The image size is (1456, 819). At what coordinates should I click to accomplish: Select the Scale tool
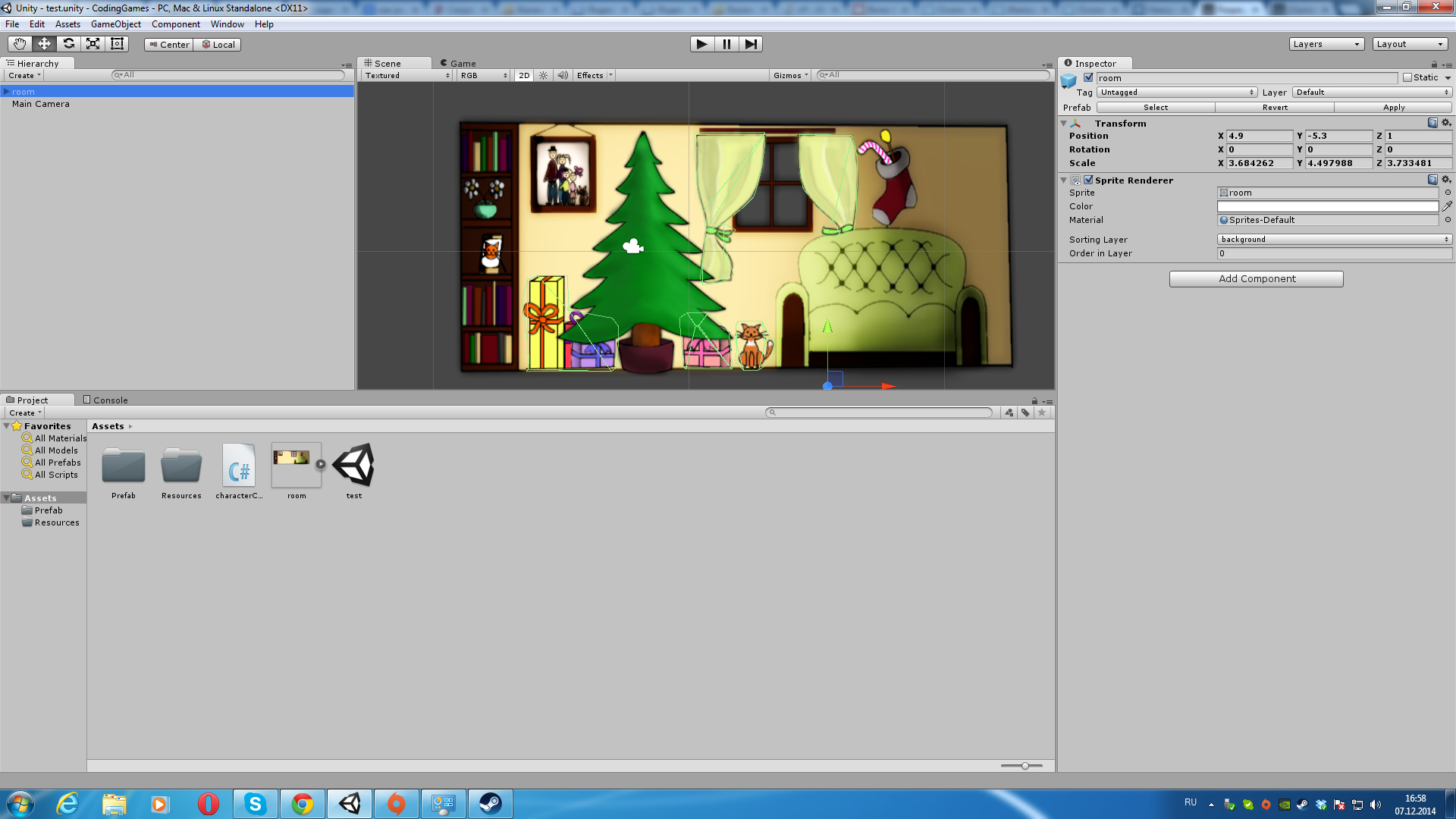point(93,44)
